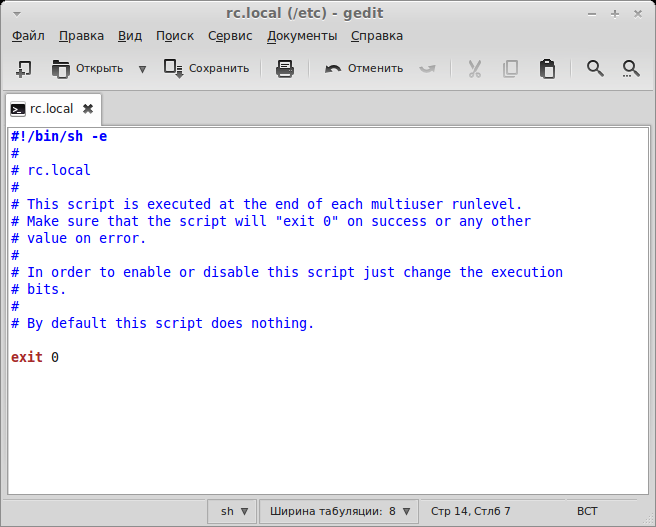Open the Ширина табуляции dropdown

(x=339, y=511)
